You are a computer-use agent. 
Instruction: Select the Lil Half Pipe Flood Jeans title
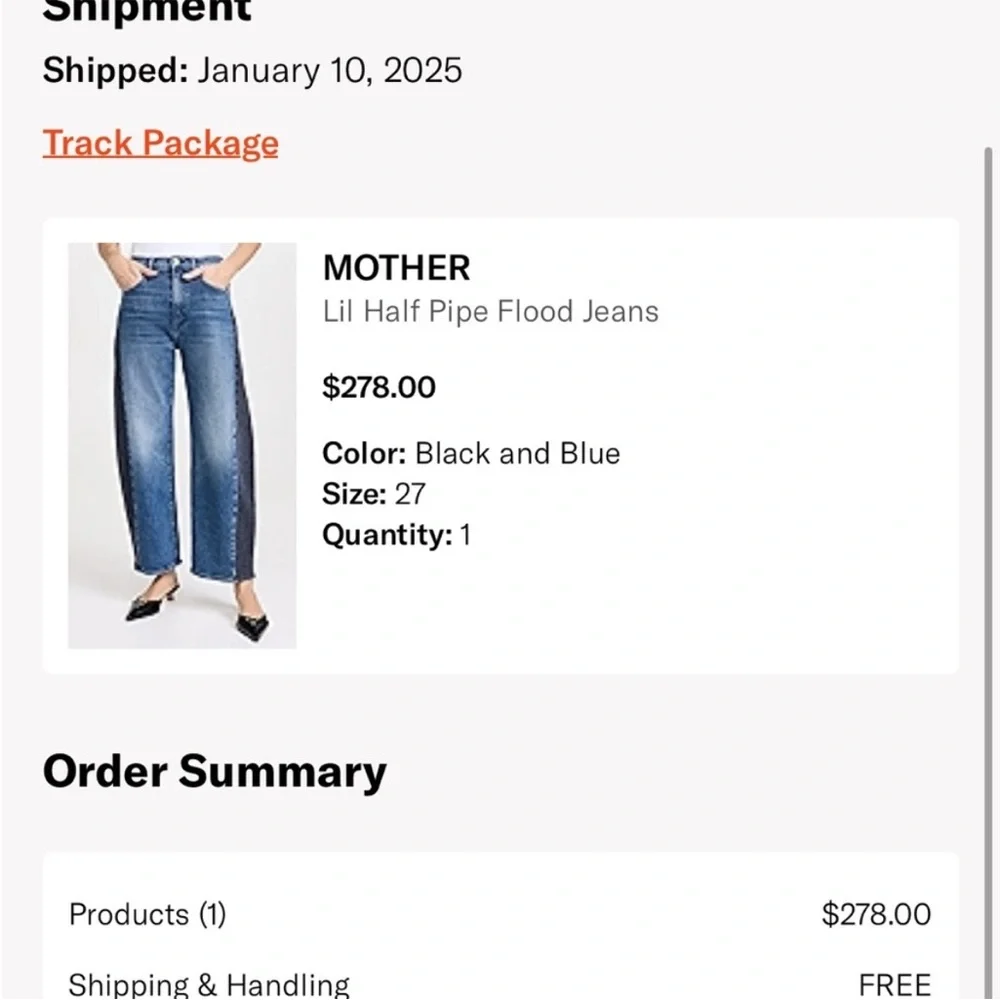pos(490,311)
